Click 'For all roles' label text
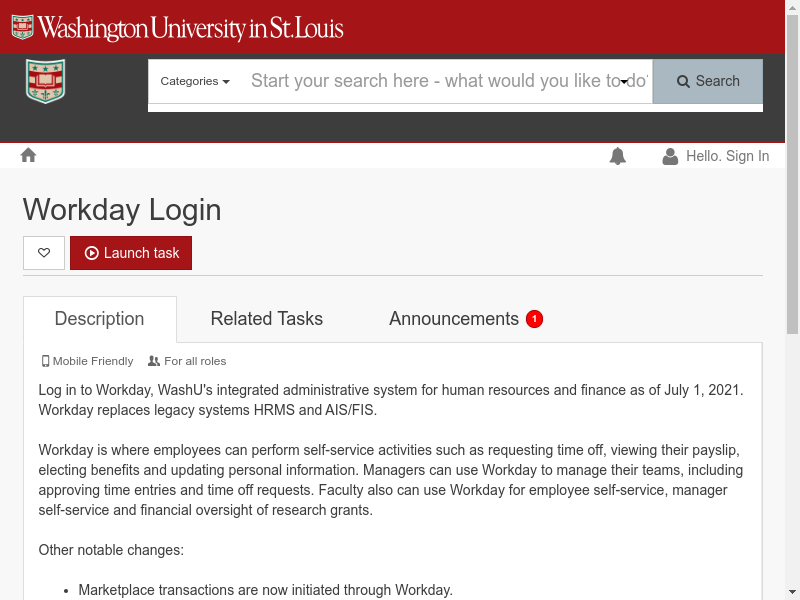 (195, 361)
